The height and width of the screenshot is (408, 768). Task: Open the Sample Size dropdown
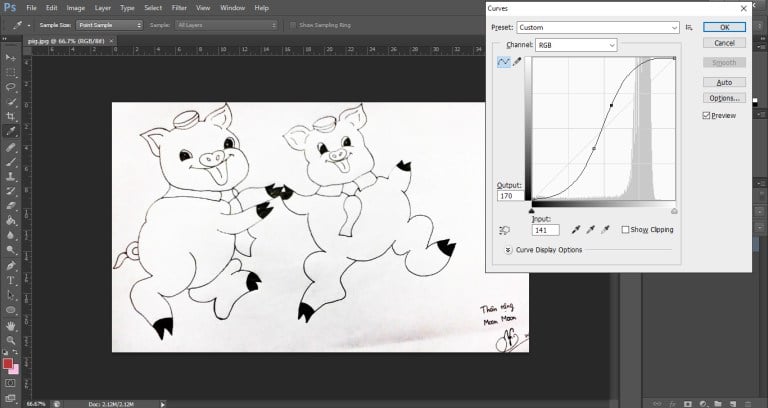click(x=109, y=25)
